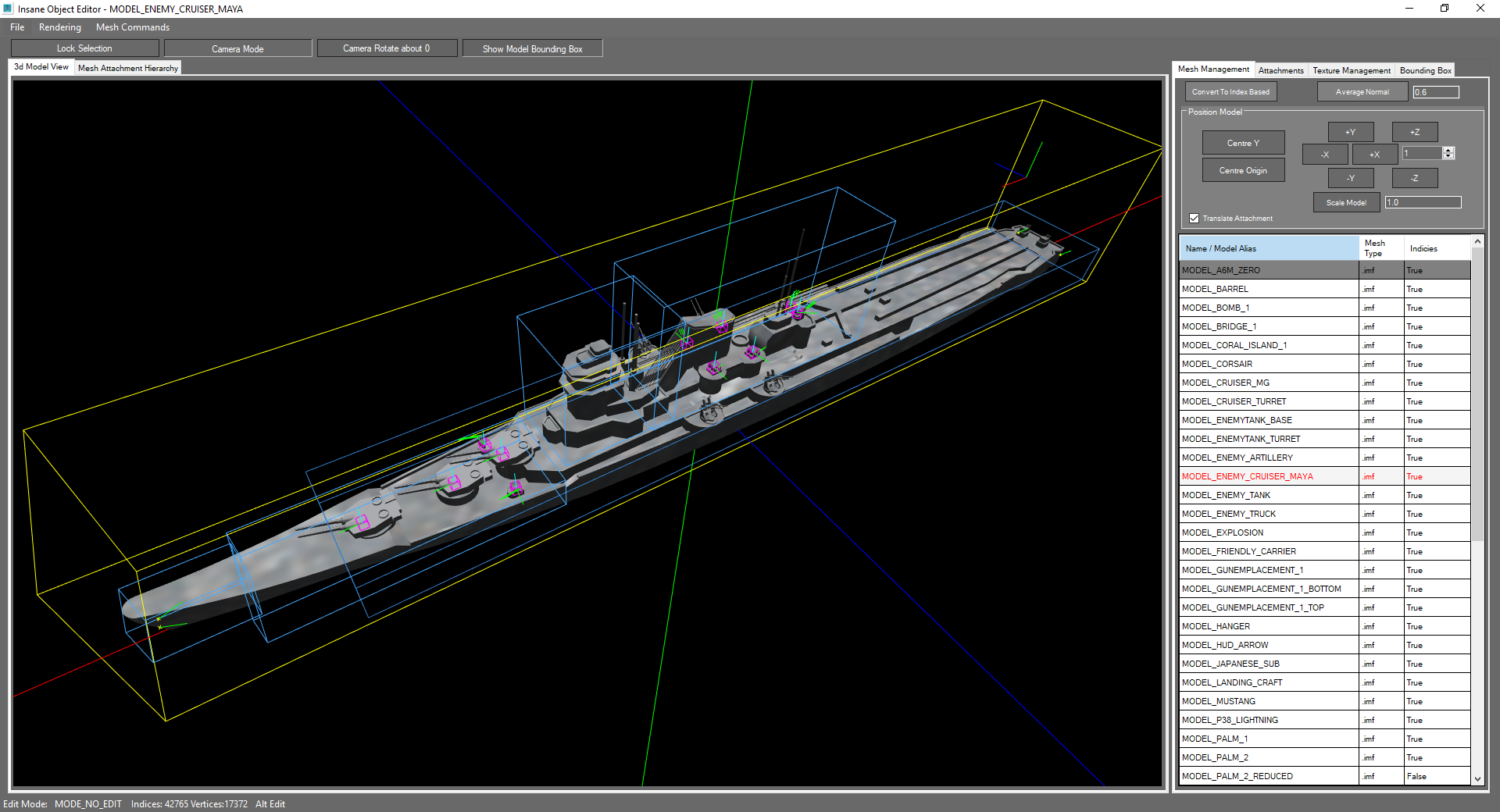Move model with +Z button
This screenshot has height=812, width=1500.
(1414, 132)
